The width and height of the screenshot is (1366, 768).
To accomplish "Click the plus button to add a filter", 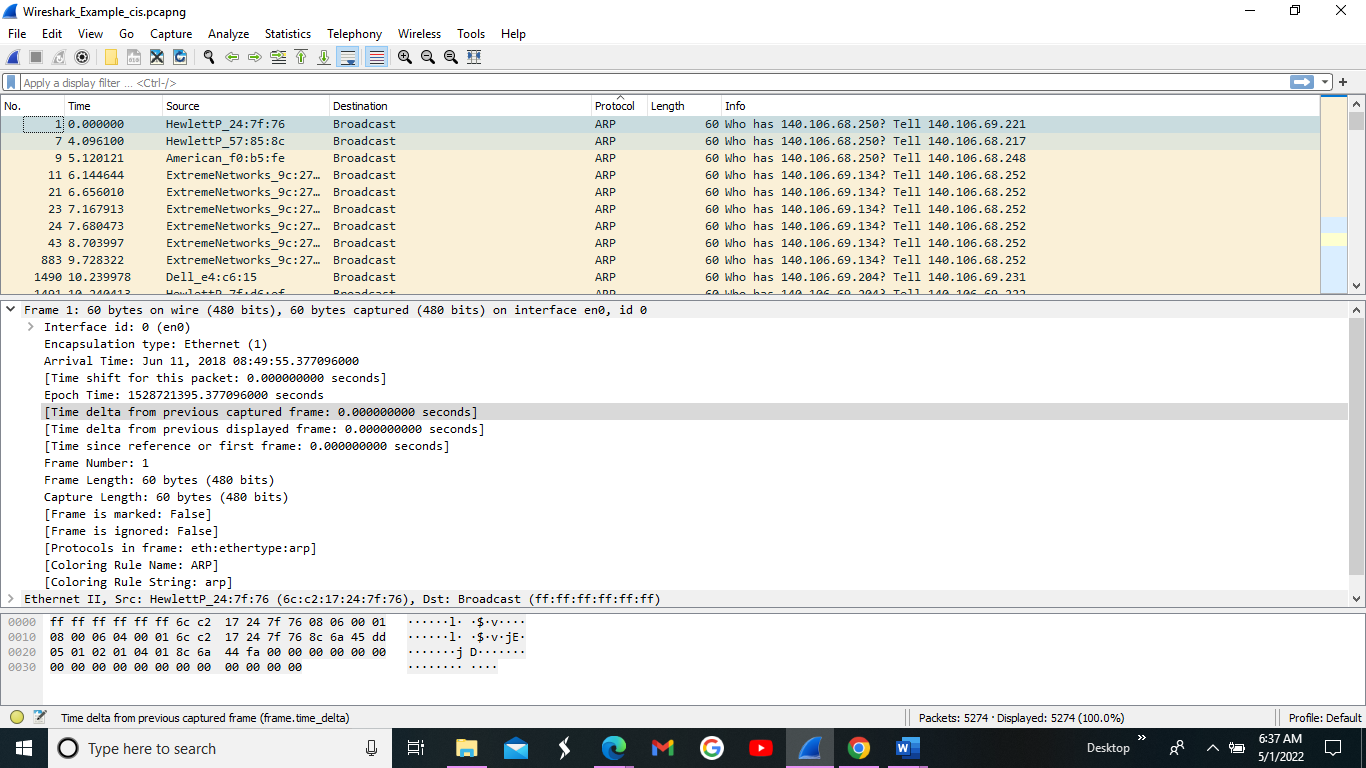I will [x=1344, y=81].
